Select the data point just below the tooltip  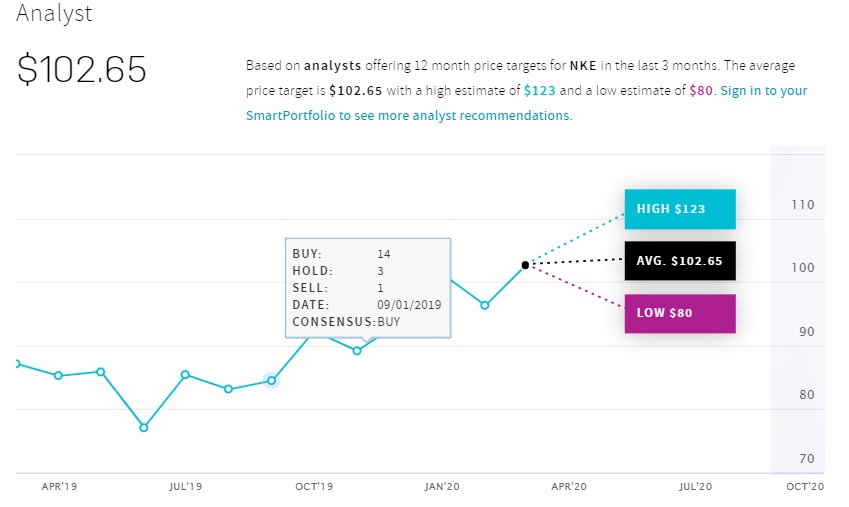pyautogui.click(x=357, y=350)
